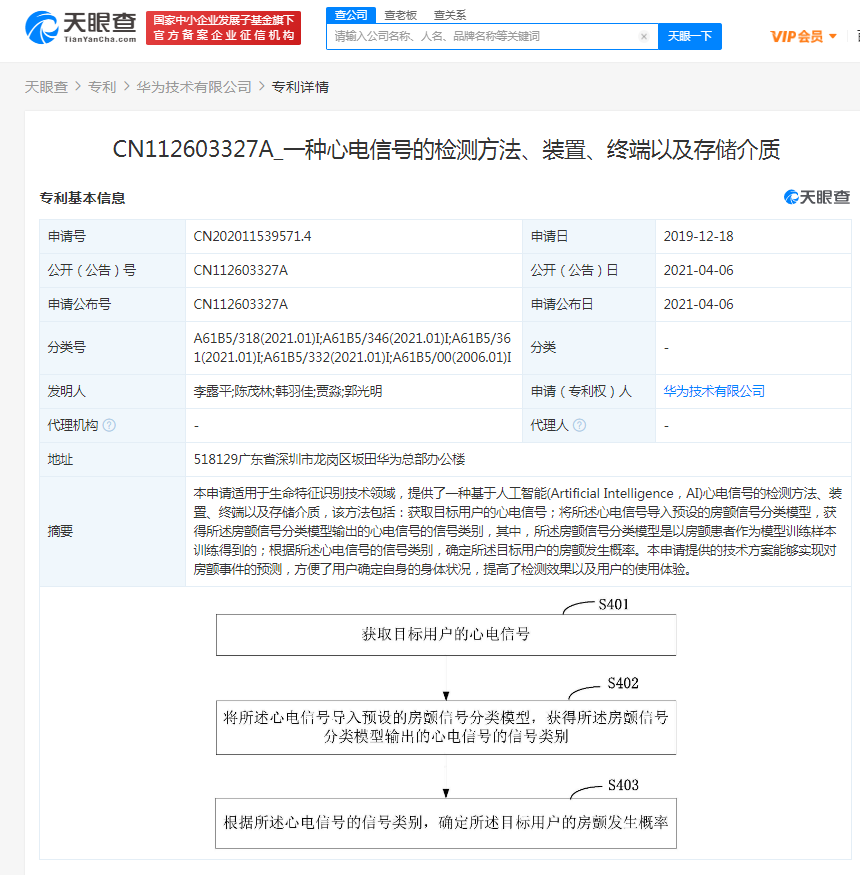Go to 天眼查 breadcrumb home link
The width and height of the screenshot is (860, 875).
46,87
